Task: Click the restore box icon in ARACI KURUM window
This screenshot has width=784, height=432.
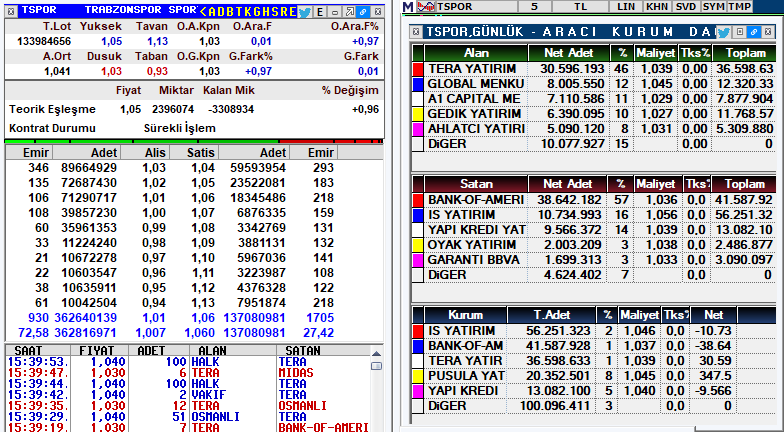Action: click(740, 32)
